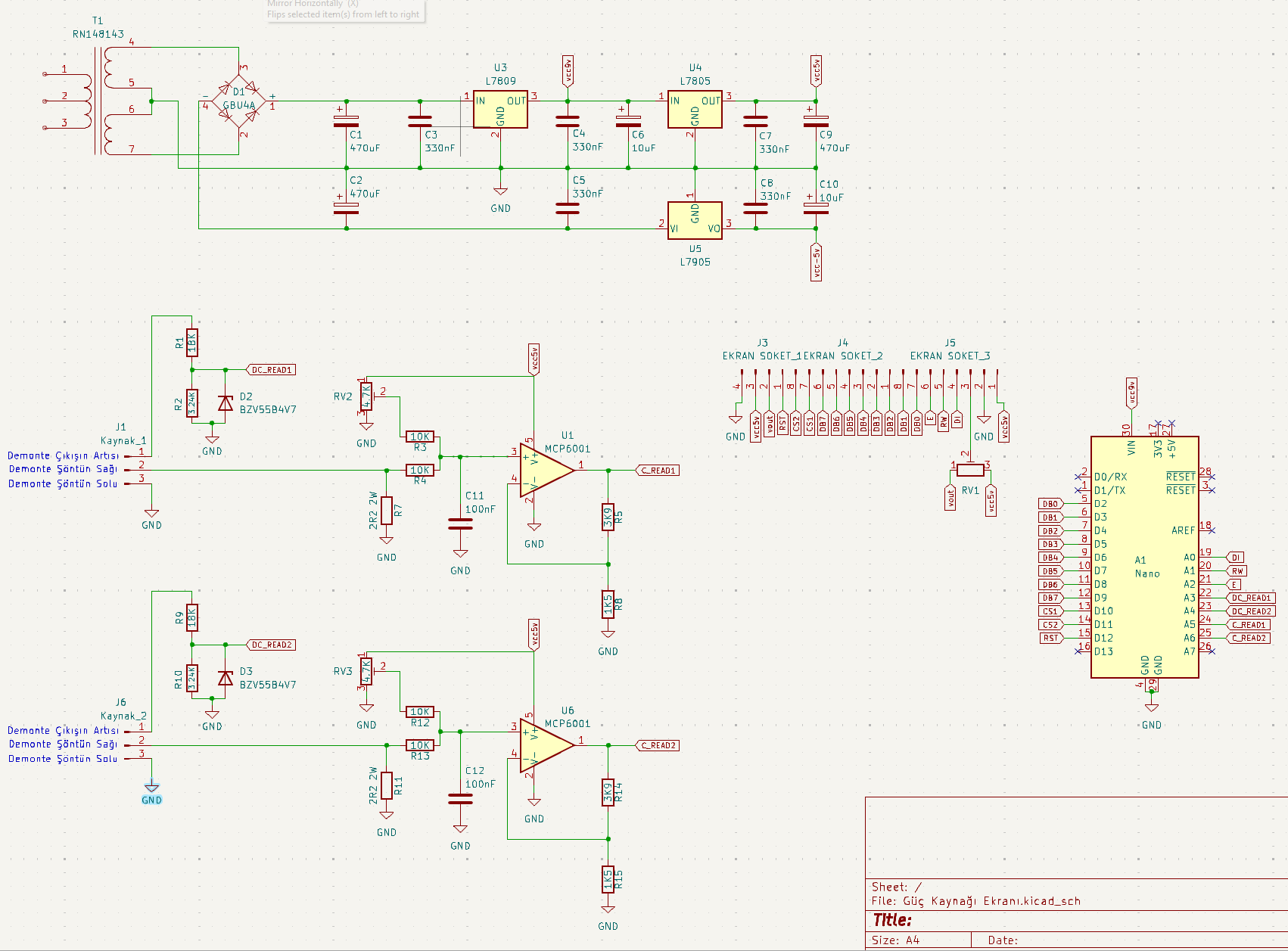
Task: Select the C_READ2 output label at U6
Action: [x=658, y=745]
